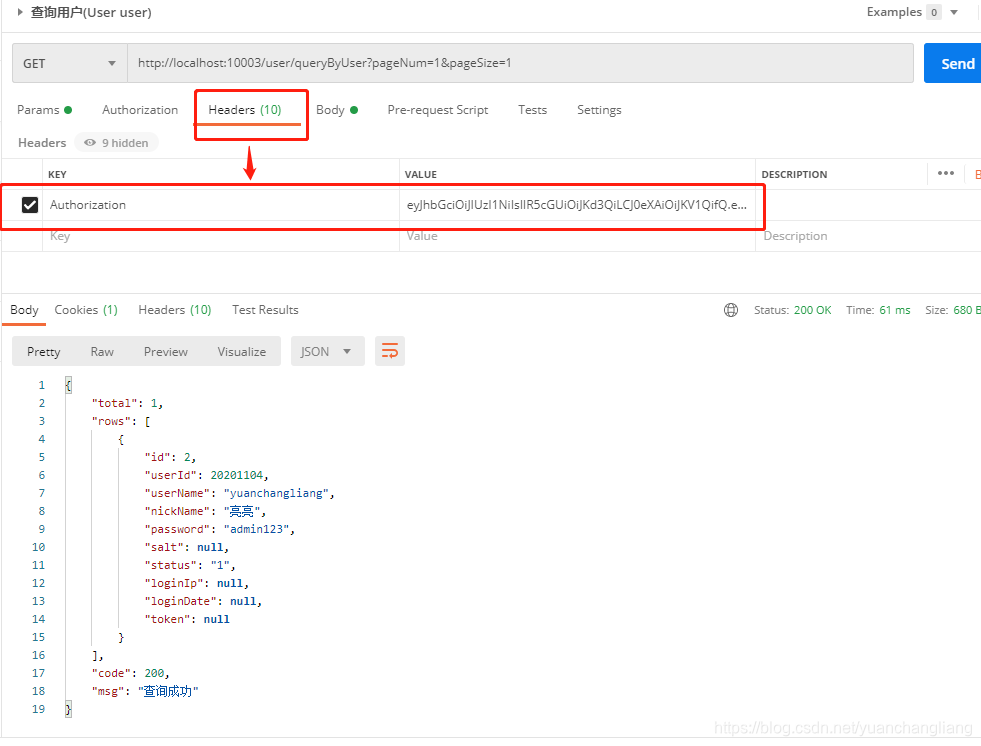This screenshot has width=981, height=746.
Task: Open the response Cookies (1) tab
Action: pos(86,310)
